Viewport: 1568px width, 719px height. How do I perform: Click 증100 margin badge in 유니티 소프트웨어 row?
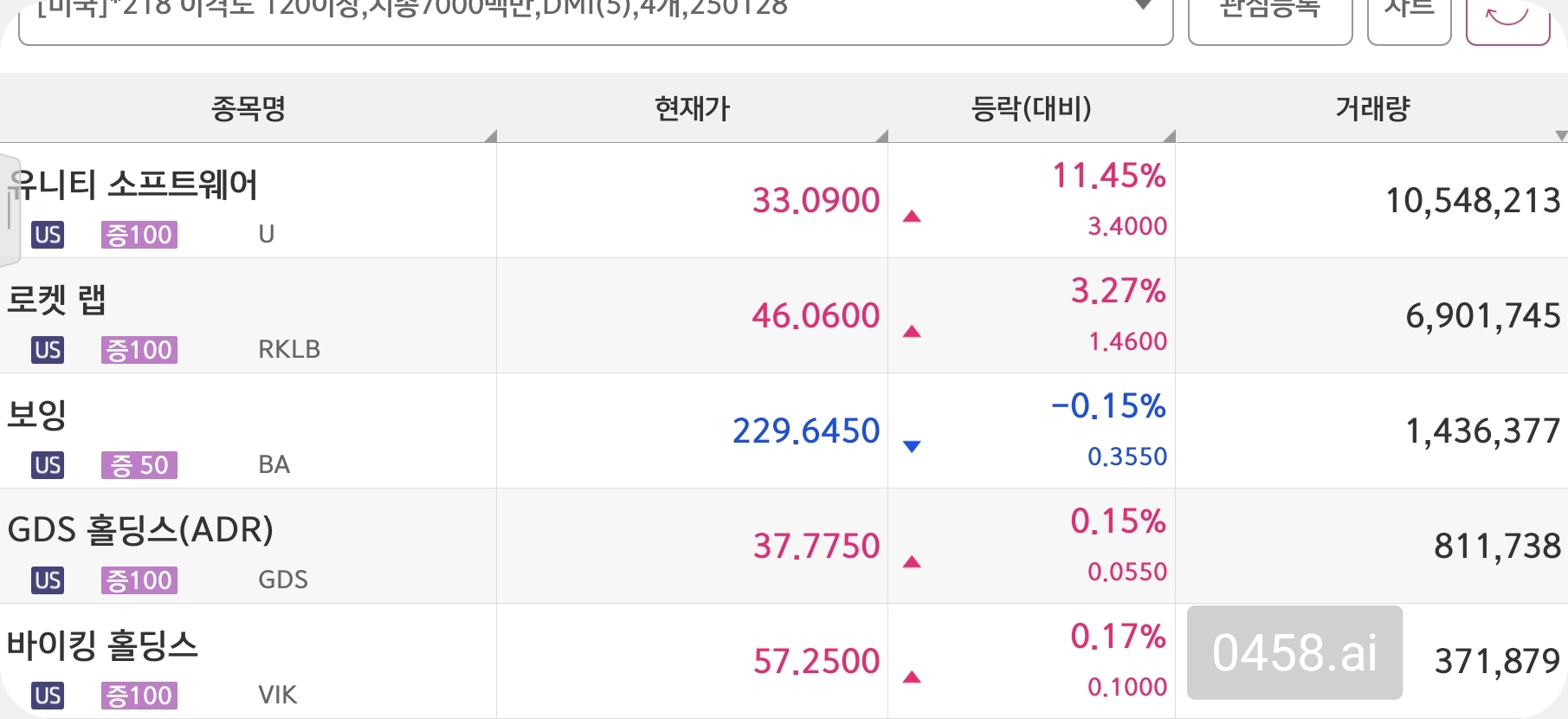coord(139,235)
